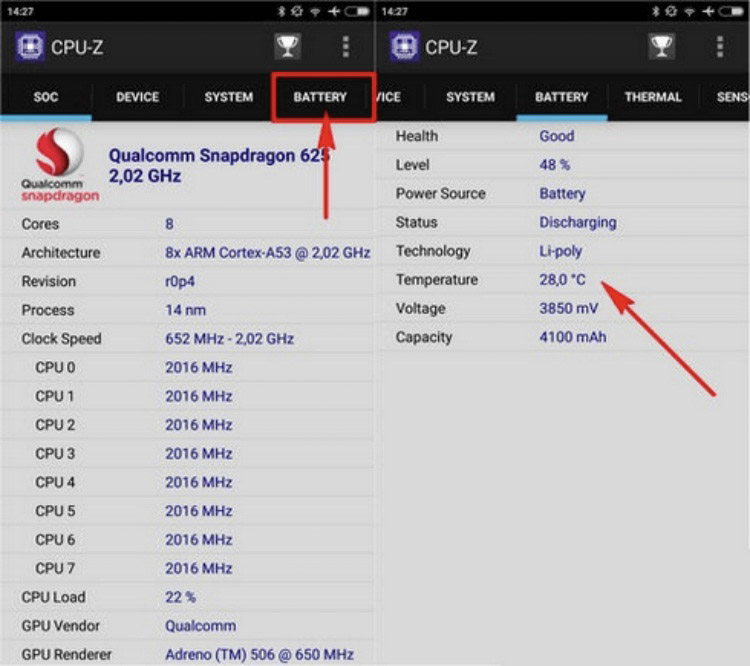Tap the clock '14:27' in left status bar
The height and width of the screenshot is (666, 750).
pos(20,11)
